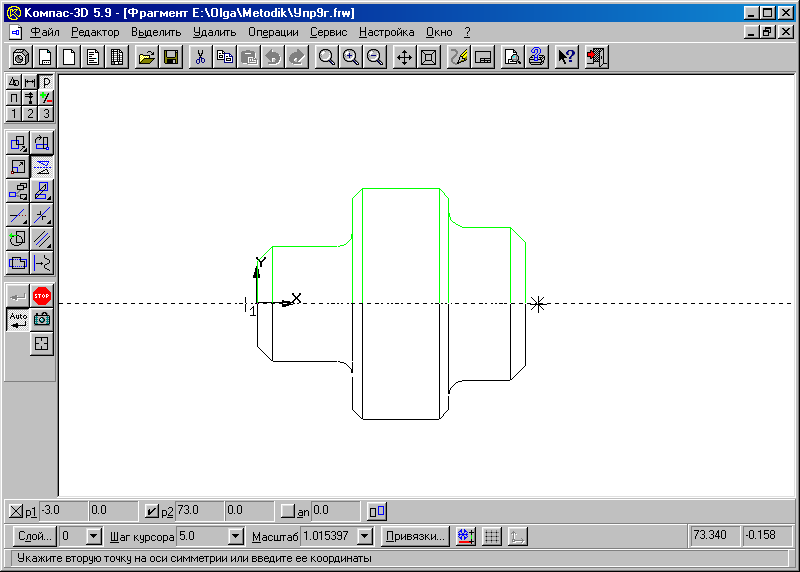Activate the context help pointer
Viewport: 800px width, 572px height.
click(x=566, y=57)
